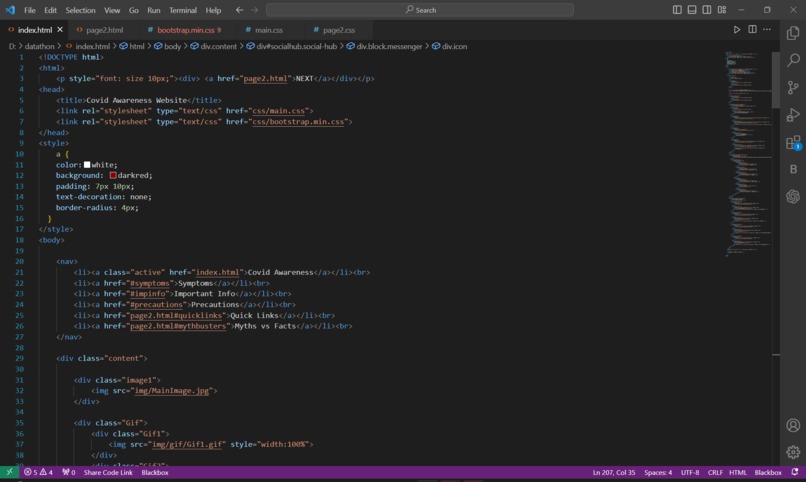Open the Explorer view in activity bar
806x482 pixels.
(x=793, y=33)
